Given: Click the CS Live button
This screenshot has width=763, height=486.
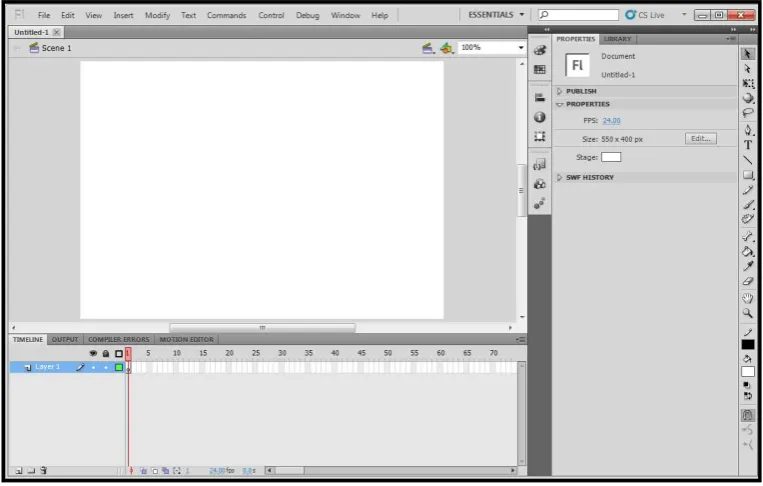Looking at the screenshot, I should 645,15.
